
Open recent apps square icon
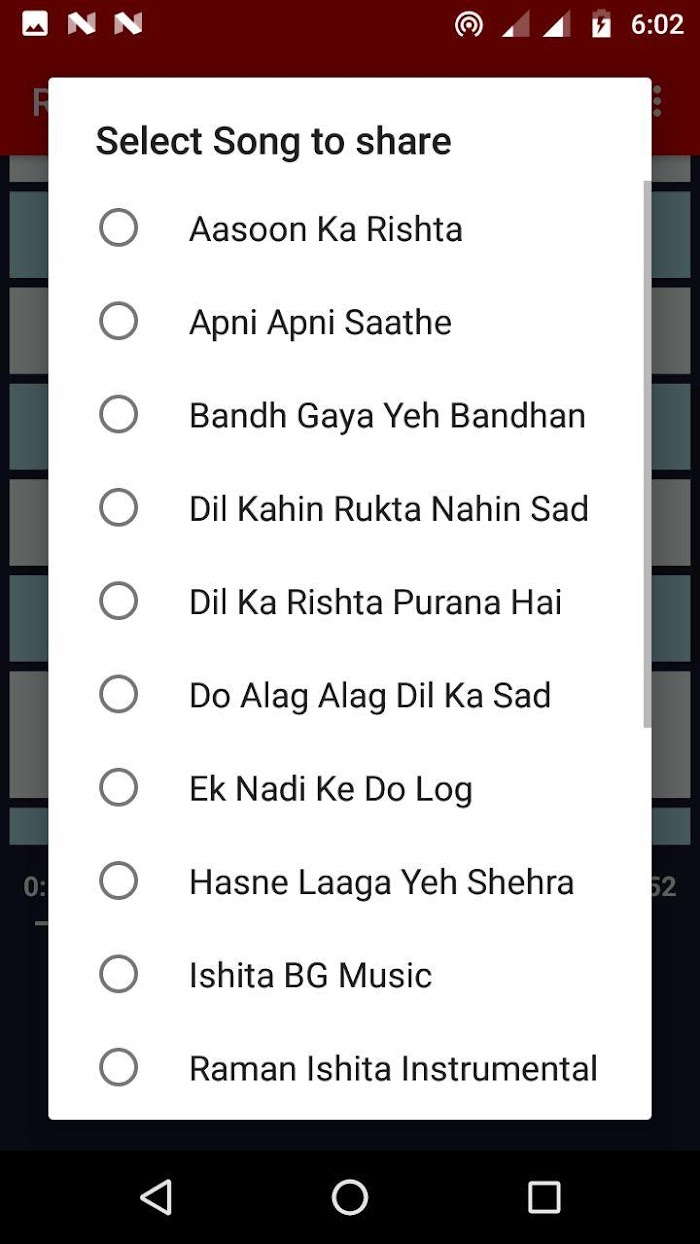[544, 1197]
